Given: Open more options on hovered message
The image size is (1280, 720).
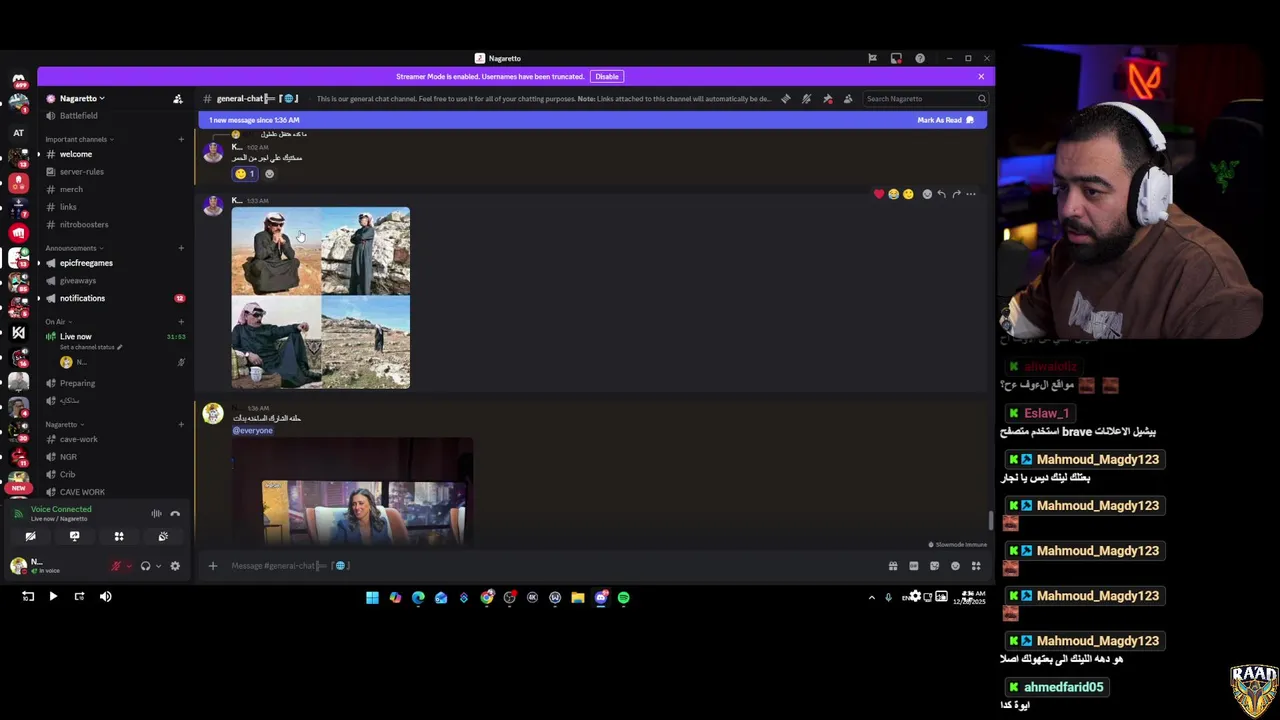Looking at the screenshot, I should (970, 194).
